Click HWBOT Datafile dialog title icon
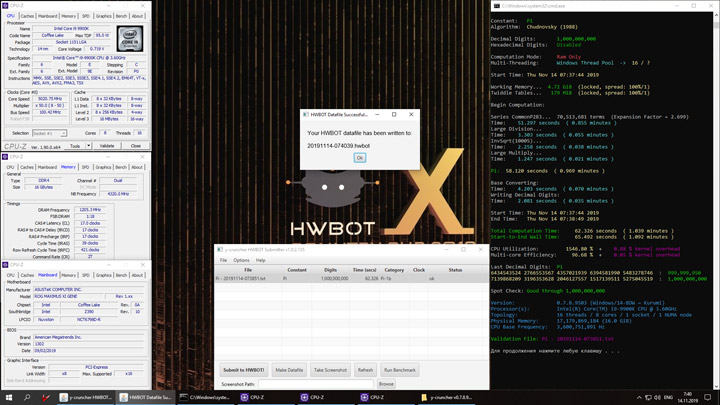 (x=305, y=114)
